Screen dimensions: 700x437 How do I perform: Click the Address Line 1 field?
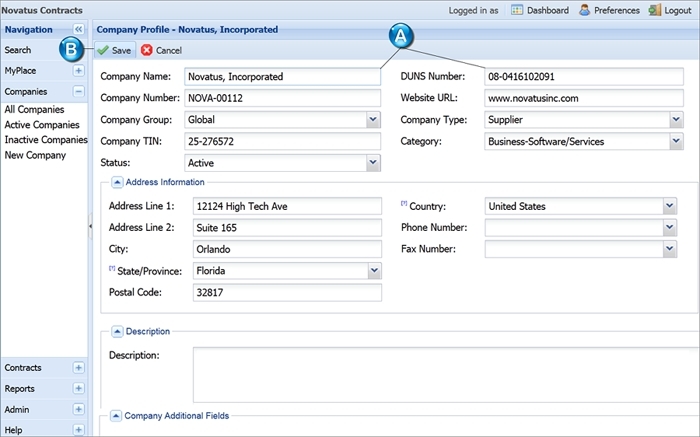click(288, 206)
